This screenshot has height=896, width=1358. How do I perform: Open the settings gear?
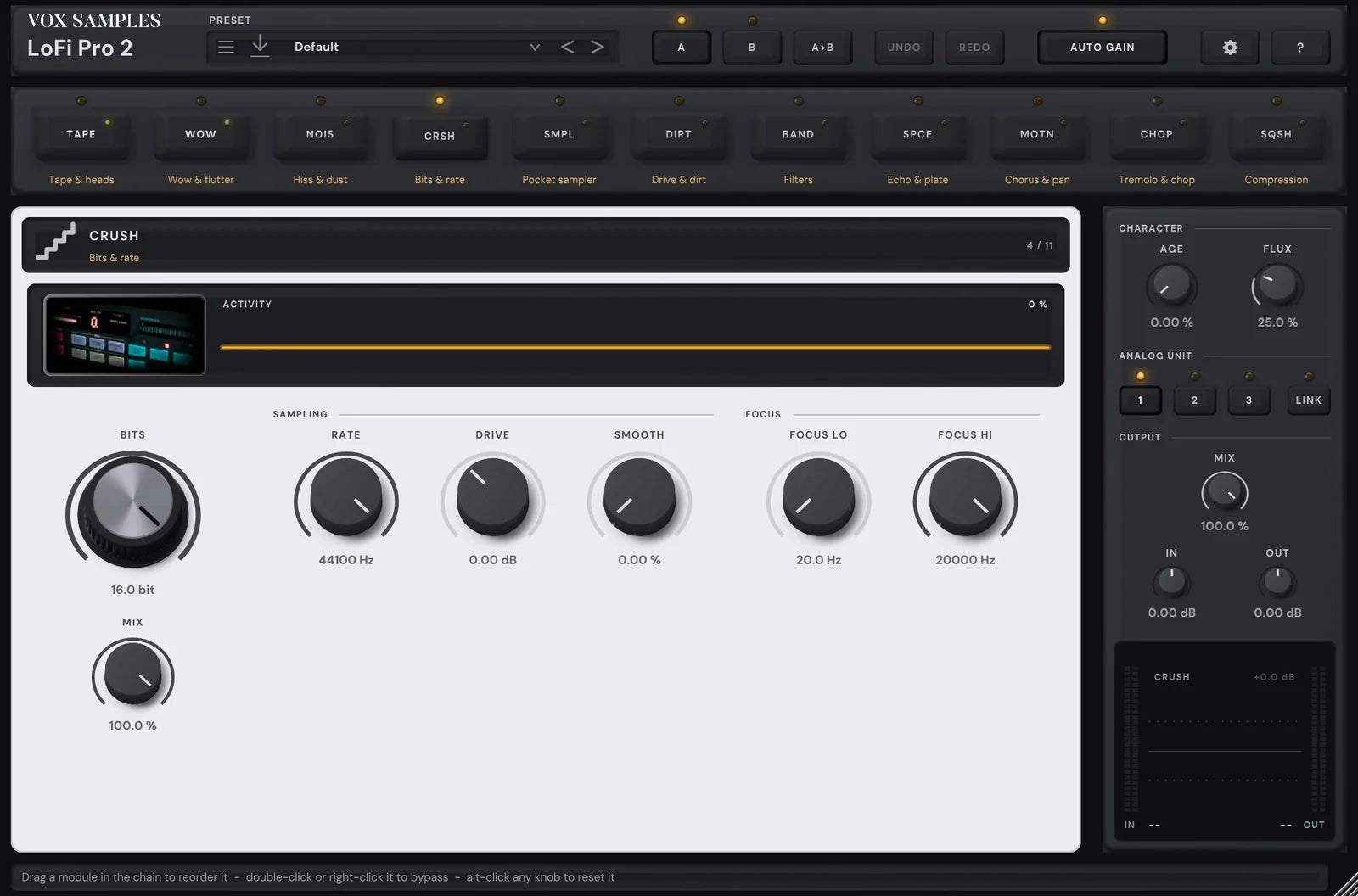[x=1230, y=48]
